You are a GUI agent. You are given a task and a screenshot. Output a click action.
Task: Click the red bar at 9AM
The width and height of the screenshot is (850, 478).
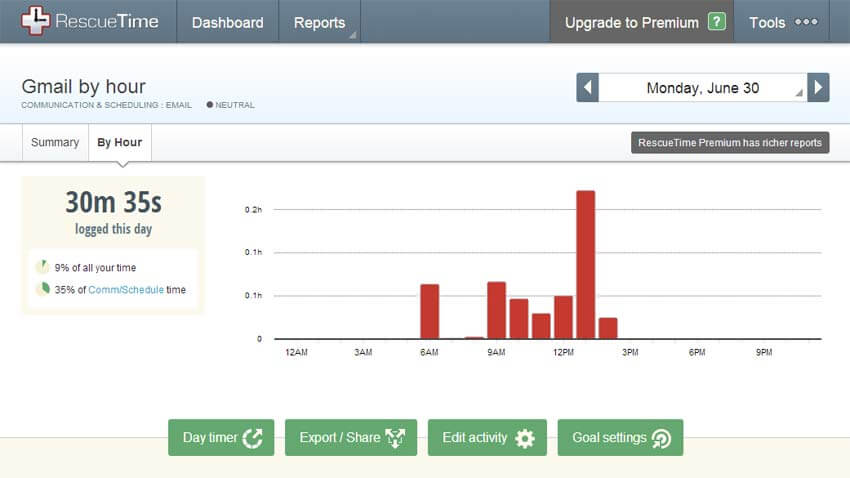(497, 310)
